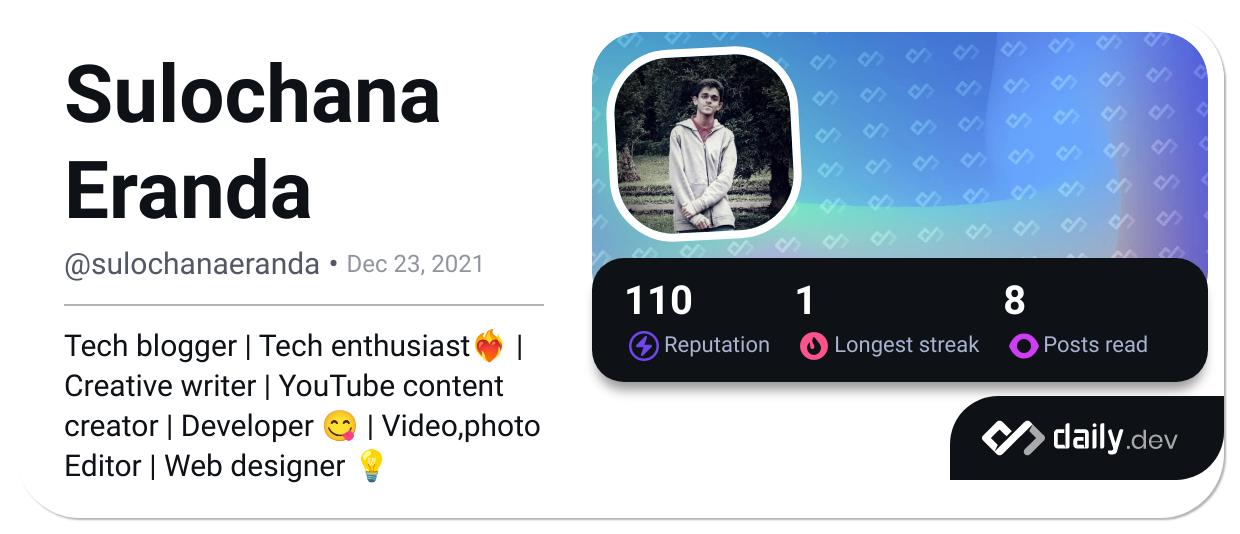
Task: Click the yum face emoji after Developer
Action: (340, 427)
